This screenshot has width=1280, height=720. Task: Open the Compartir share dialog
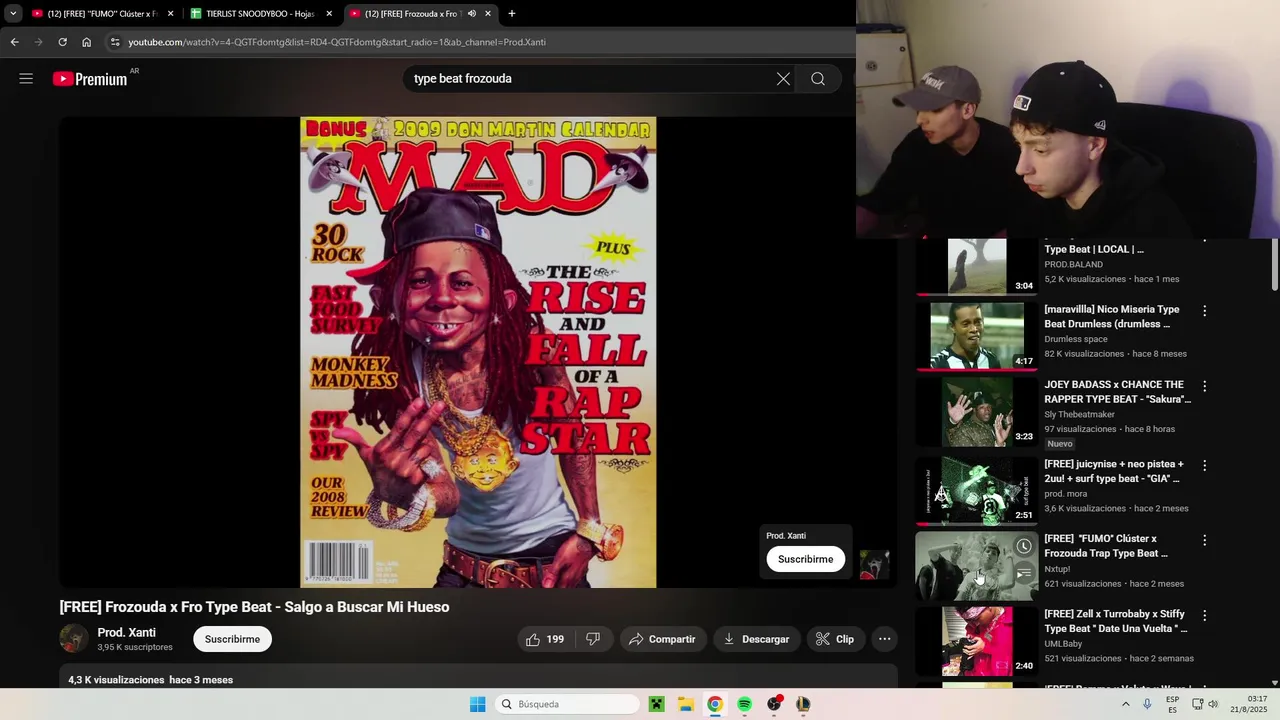tap(662, 639)
